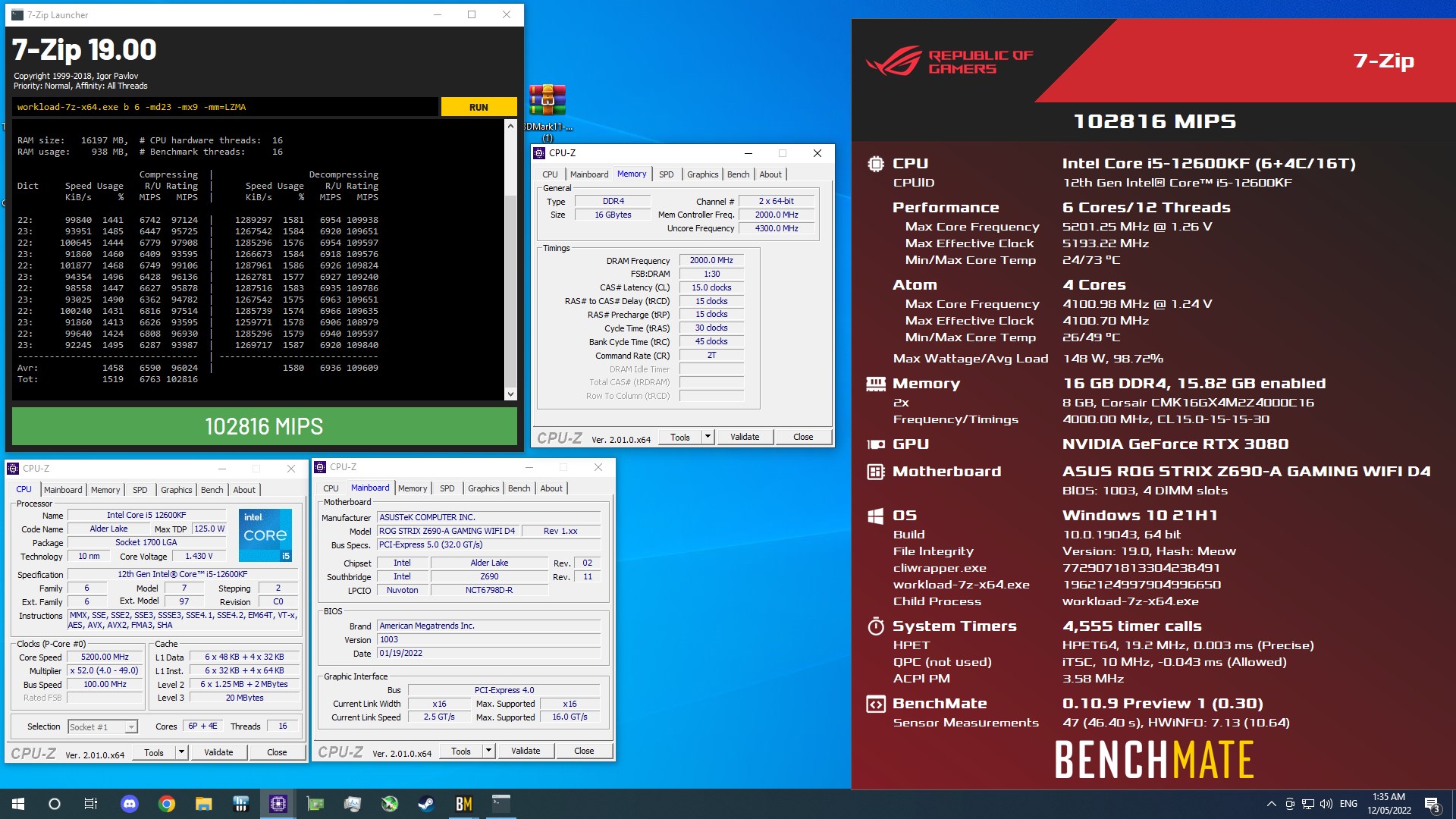Viewport: 1456px width, 819px height.
Task: Click title icon of the Mainboard CPU-Z window
Action: pyautogui.click(x=321, y=467)
